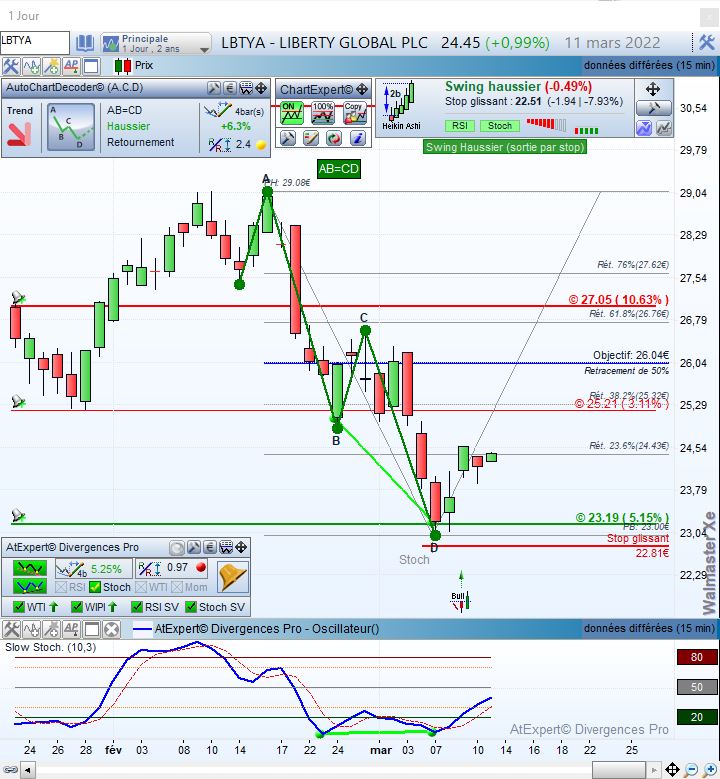Click the green RSI button in swing panel

460,126
